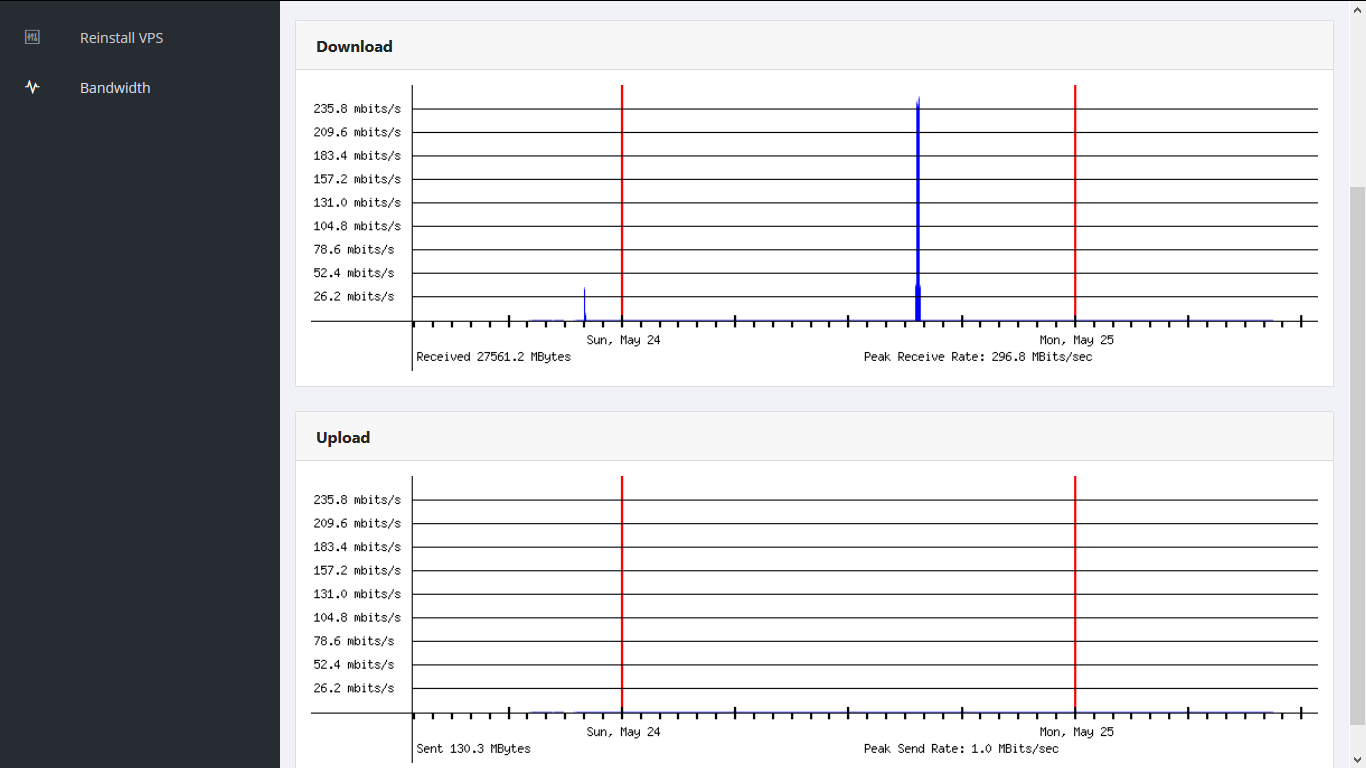The height and width of the screenshot is (768, 1366).
Task: Click the Bandwidth pulse icon
Action: tap(32, 88)
